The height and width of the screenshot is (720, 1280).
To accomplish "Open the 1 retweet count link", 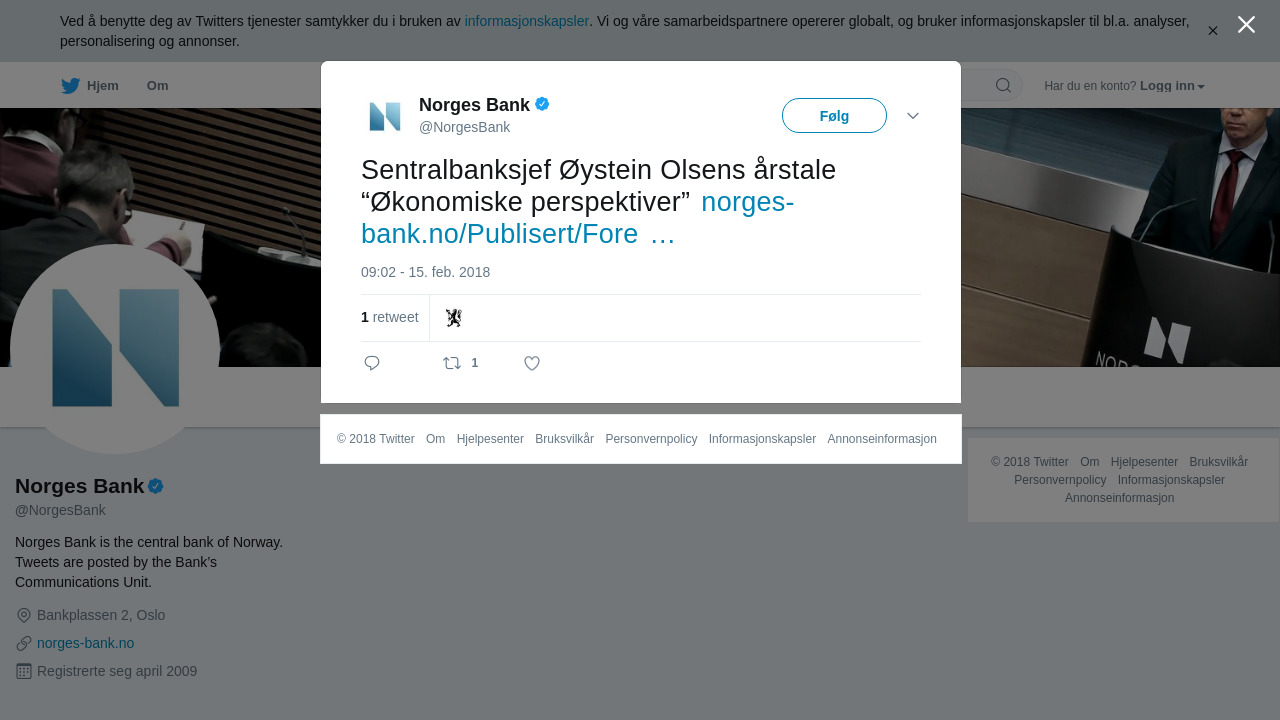I will point(390,317).
